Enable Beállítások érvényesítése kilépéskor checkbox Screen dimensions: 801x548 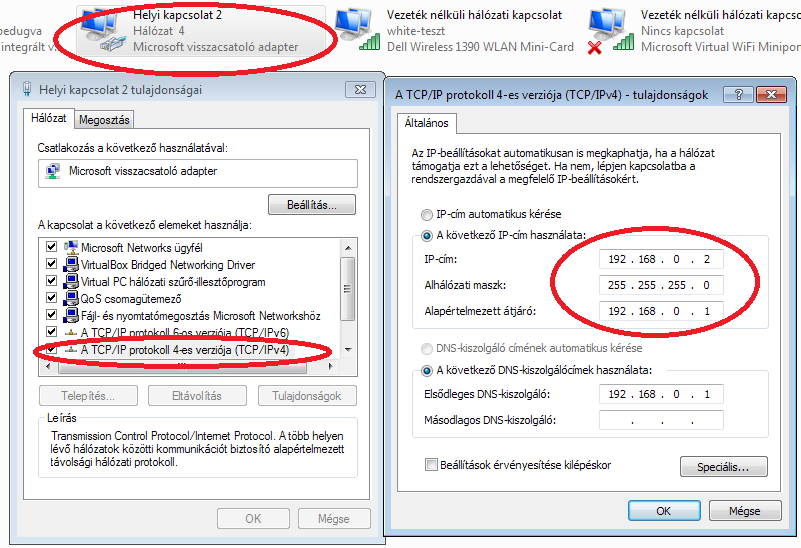click(x=431, y=465)
